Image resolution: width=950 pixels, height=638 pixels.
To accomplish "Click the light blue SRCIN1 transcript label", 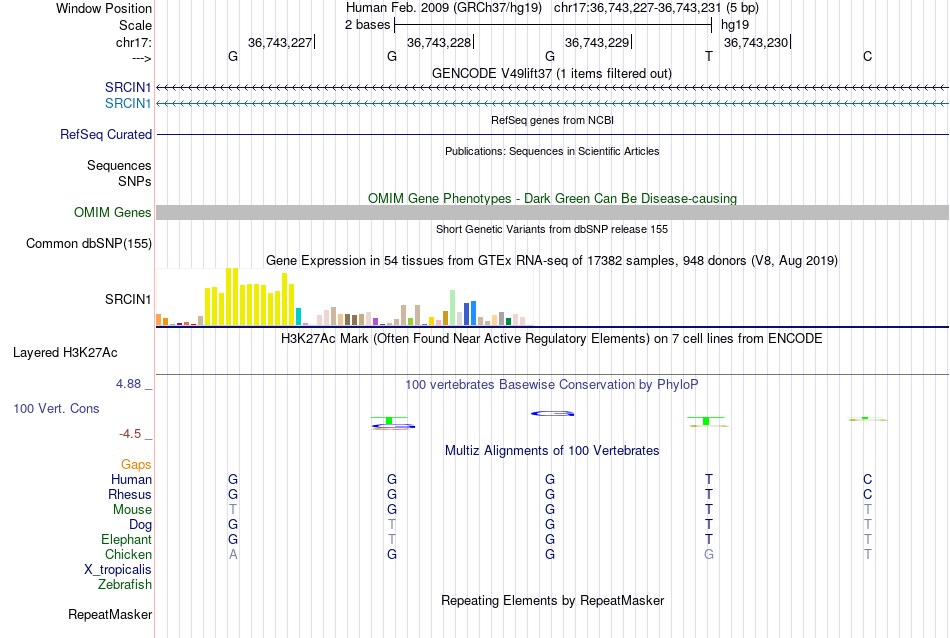I will click(x=128, y=104).
